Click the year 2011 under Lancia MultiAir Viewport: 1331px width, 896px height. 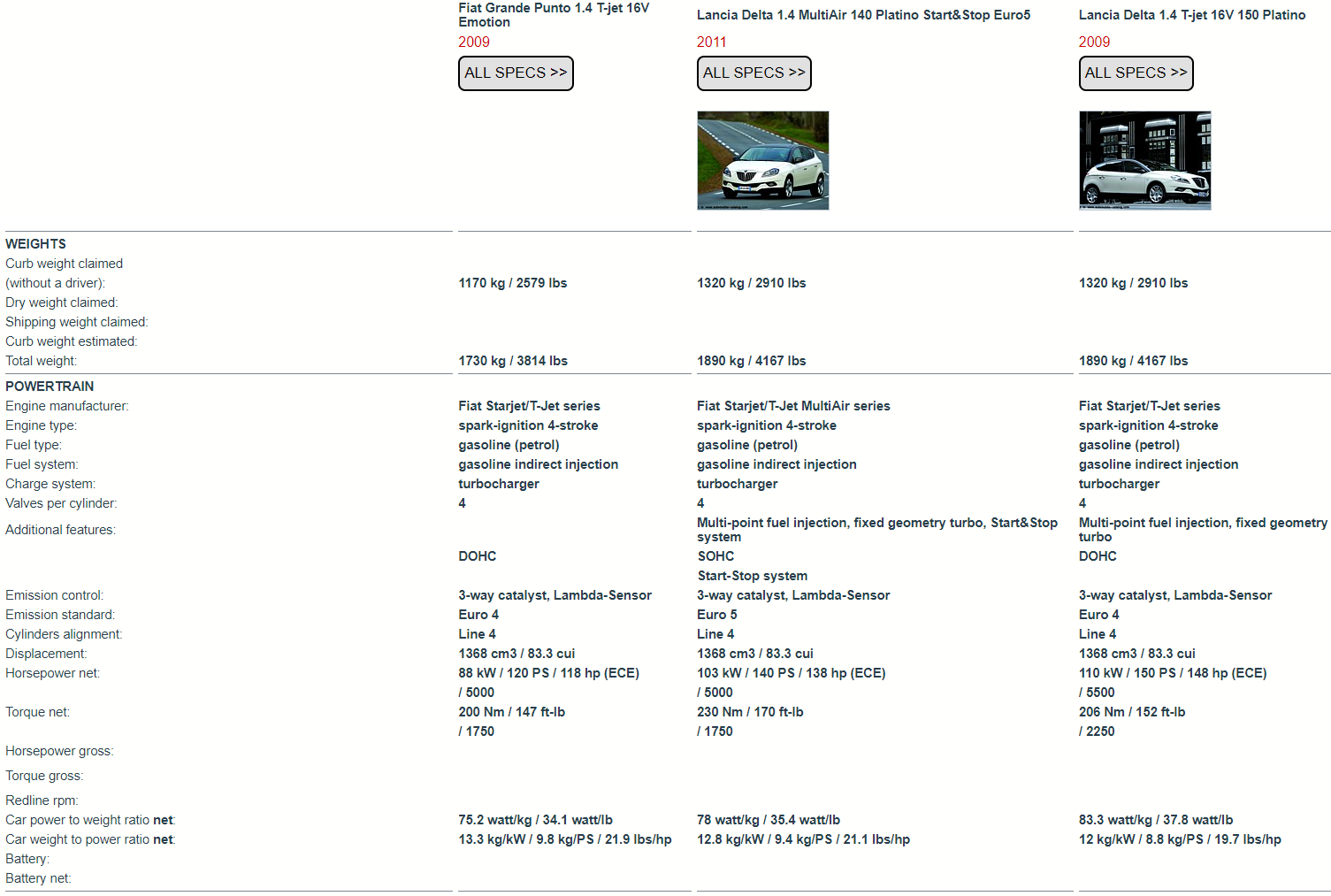coord(711,42)
